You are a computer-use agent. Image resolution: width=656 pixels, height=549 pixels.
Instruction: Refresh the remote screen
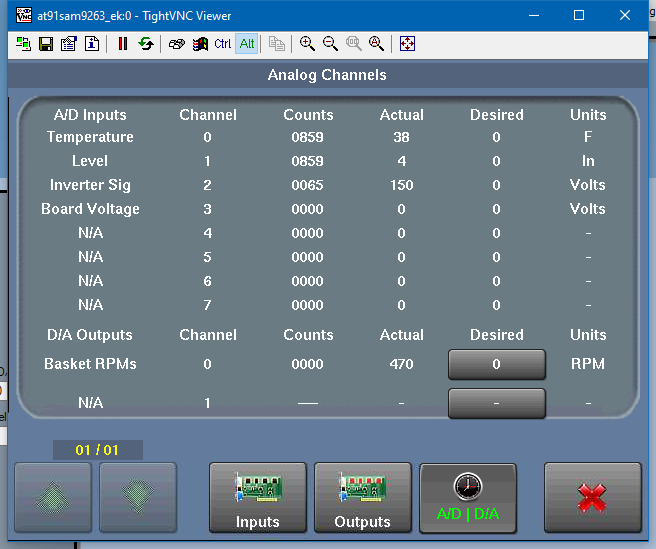146,44
